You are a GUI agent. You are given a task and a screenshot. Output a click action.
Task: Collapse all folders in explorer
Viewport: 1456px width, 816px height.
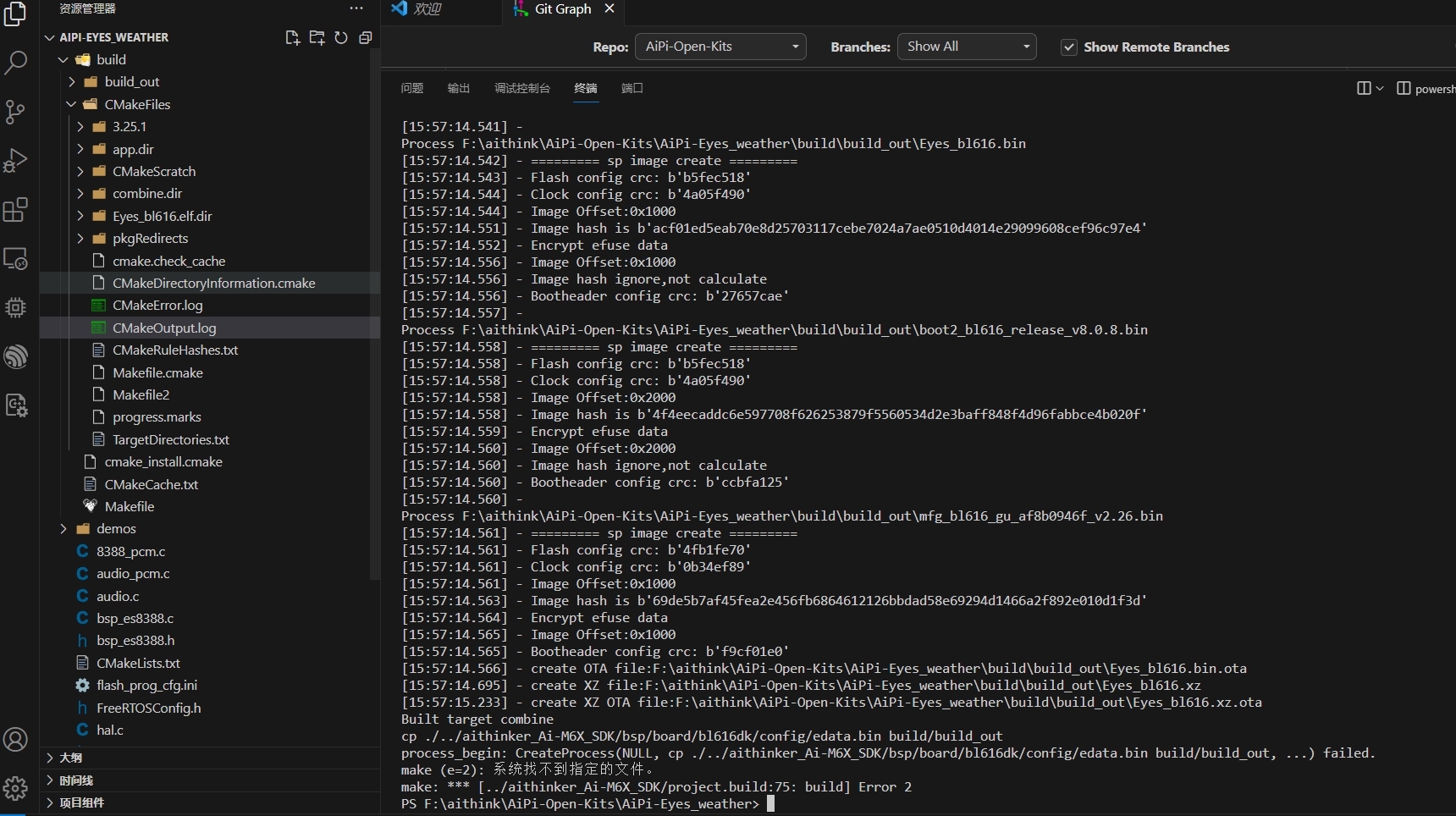[x=366, y=37]
